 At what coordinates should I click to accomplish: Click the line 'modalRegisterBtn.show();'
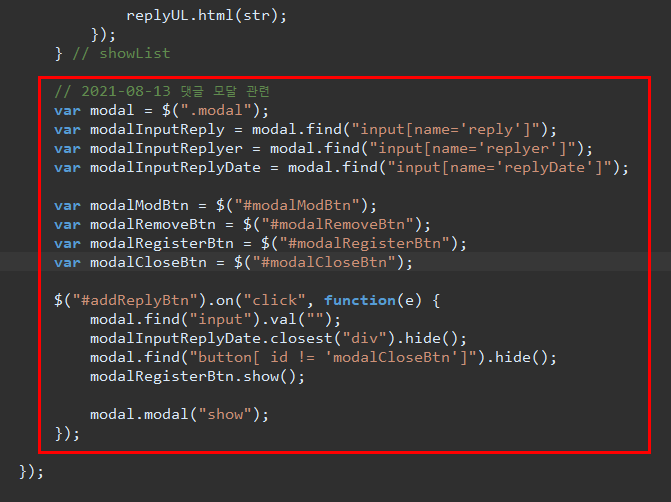tap(197, 377)
